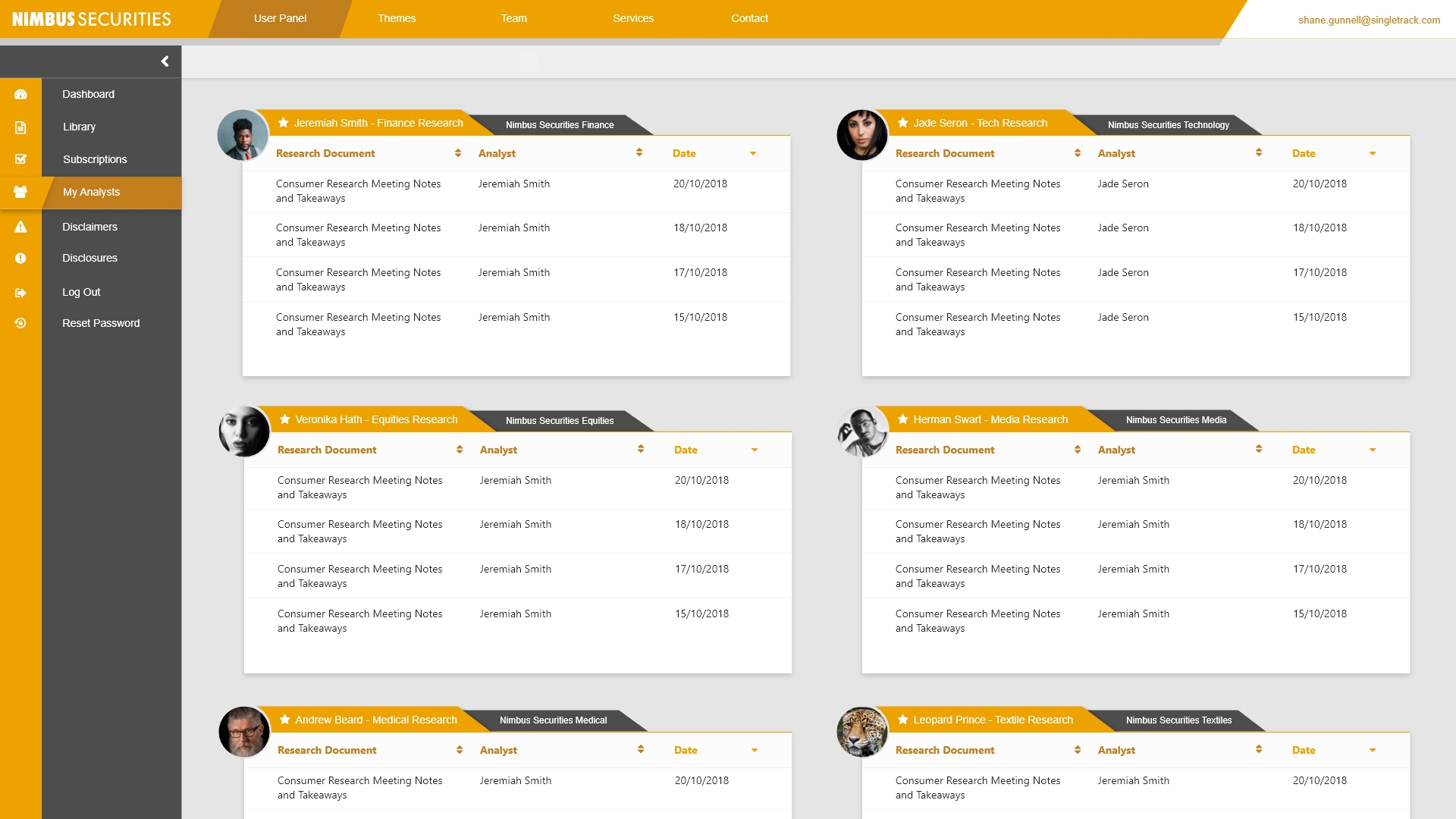Click the Log Out arrow icon
Screen dimensions: 1456x819
click(20, 293)
